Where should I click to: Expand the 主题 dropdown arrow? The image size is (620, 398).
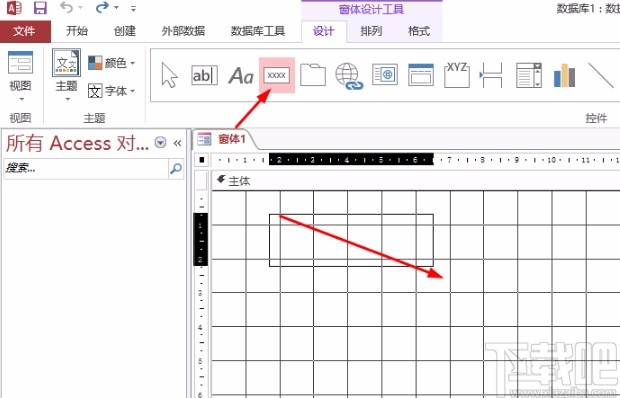[67, 99]
